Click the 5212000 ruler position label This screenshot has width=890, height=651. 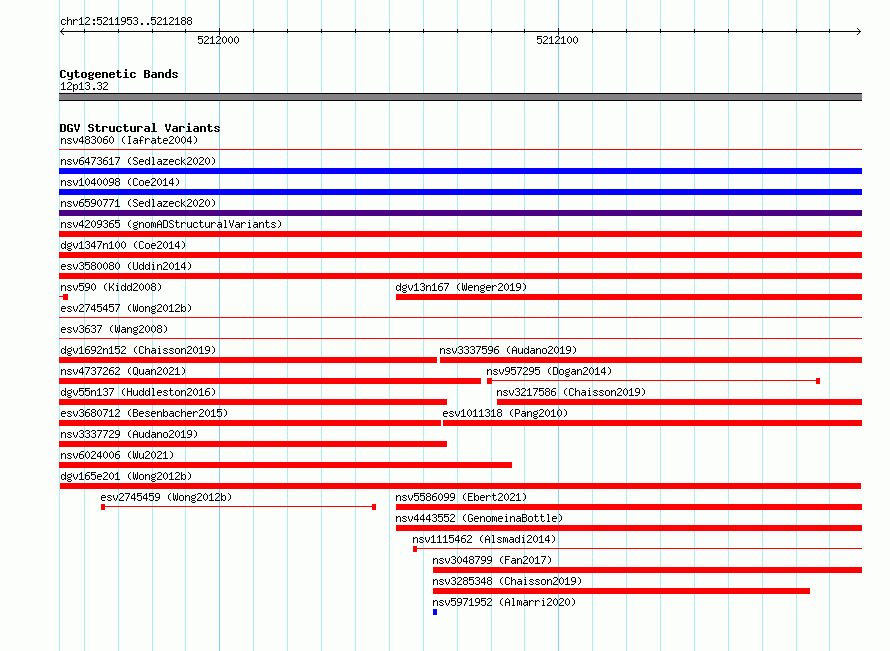point(218,40)
